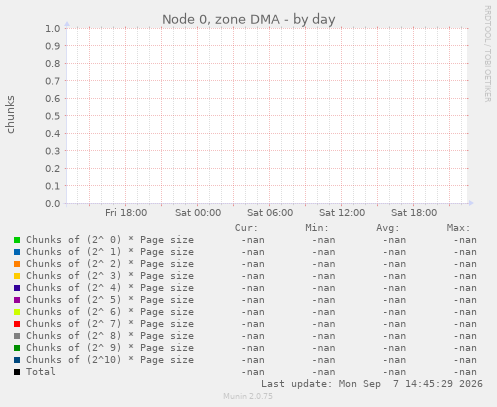Viewport: 497px width, 407px height.
Task: Click the green swatch for 2^ 0 chunks
Action: coord(17,240)
